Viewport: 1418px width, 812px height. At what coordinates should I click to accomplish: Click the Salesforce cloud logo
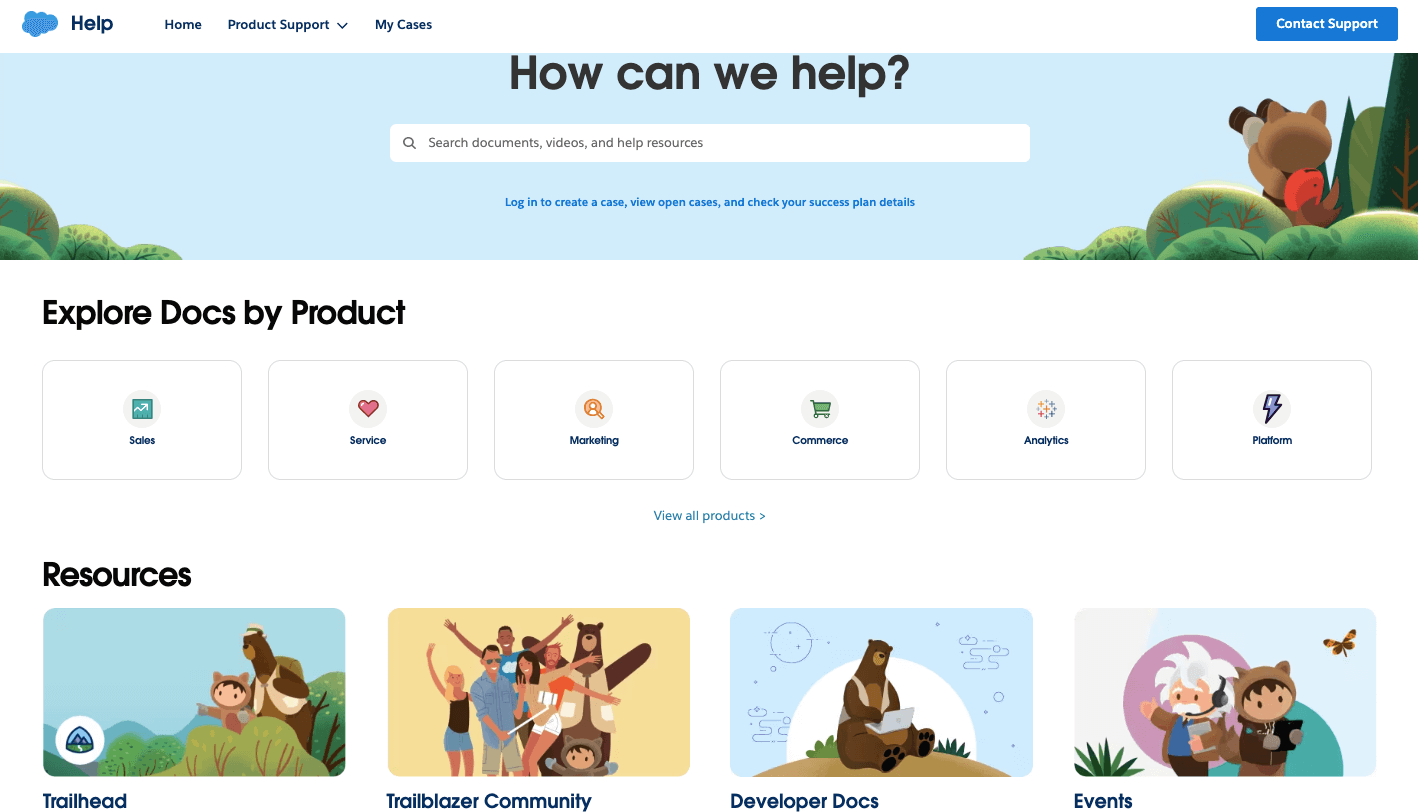coord(40,24)
